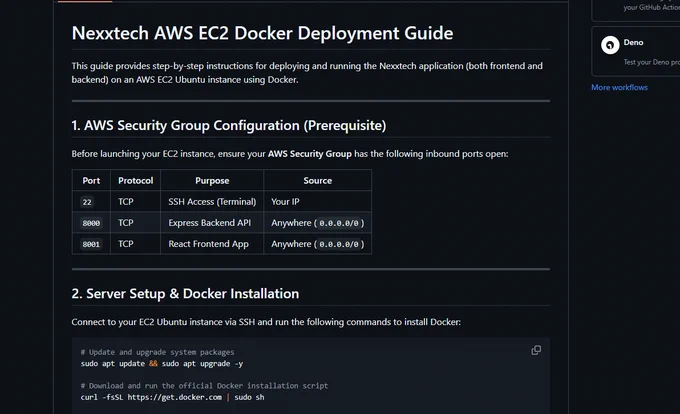Image resolution: width=680 pixels, height=414 pixels.
Task: Click Anywhere source in Express Backend row
Action: [x=317, y=223]
